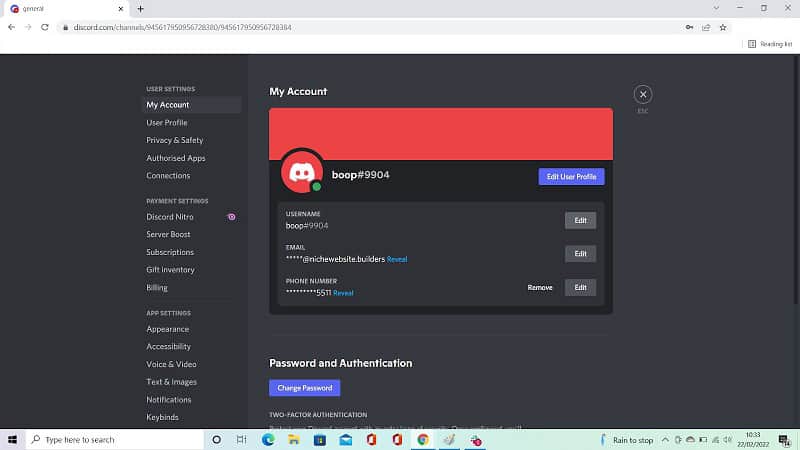Click the Change Password button
This screenshot has width=800, height=450.
coord(305,388)
